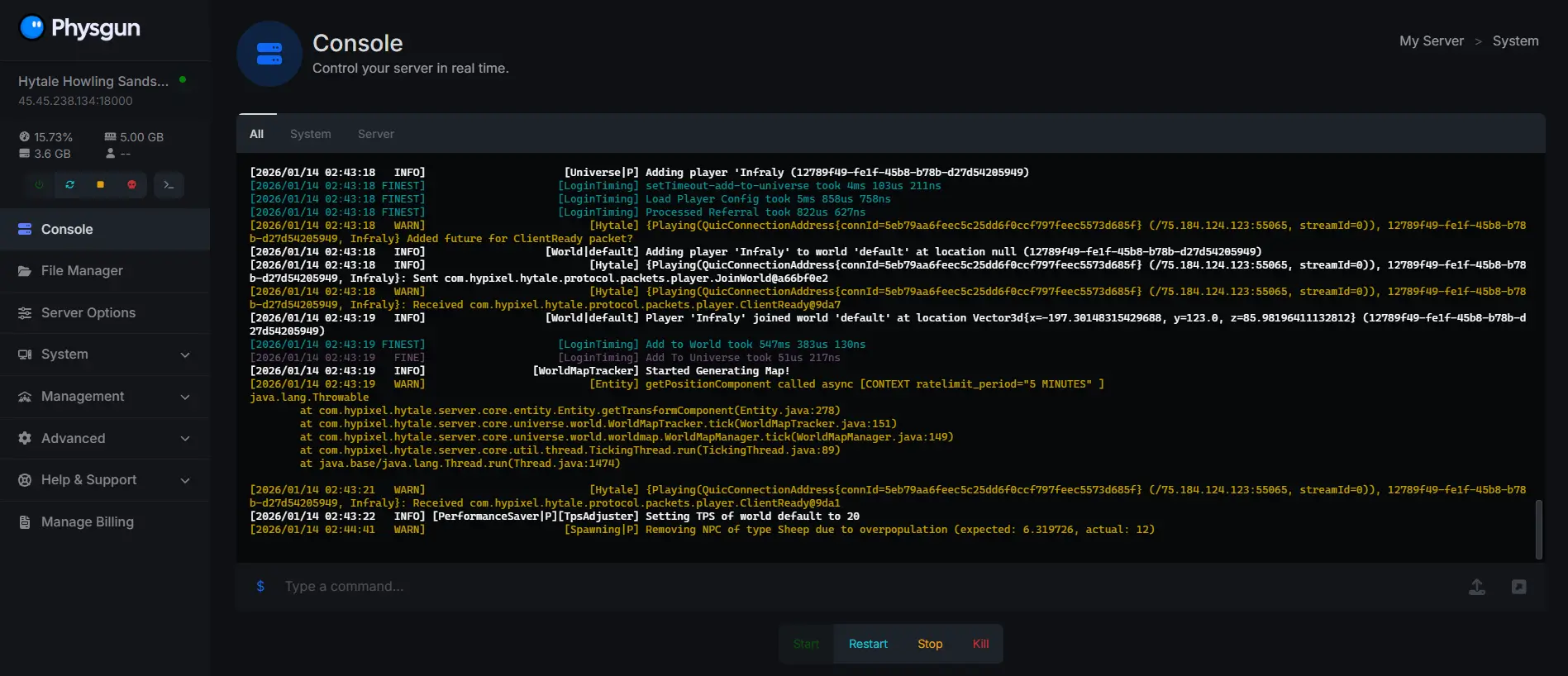This screenshot has width=1568, height=676.
Task: Click the blue restart icon in sidebar
Action: 69,185
